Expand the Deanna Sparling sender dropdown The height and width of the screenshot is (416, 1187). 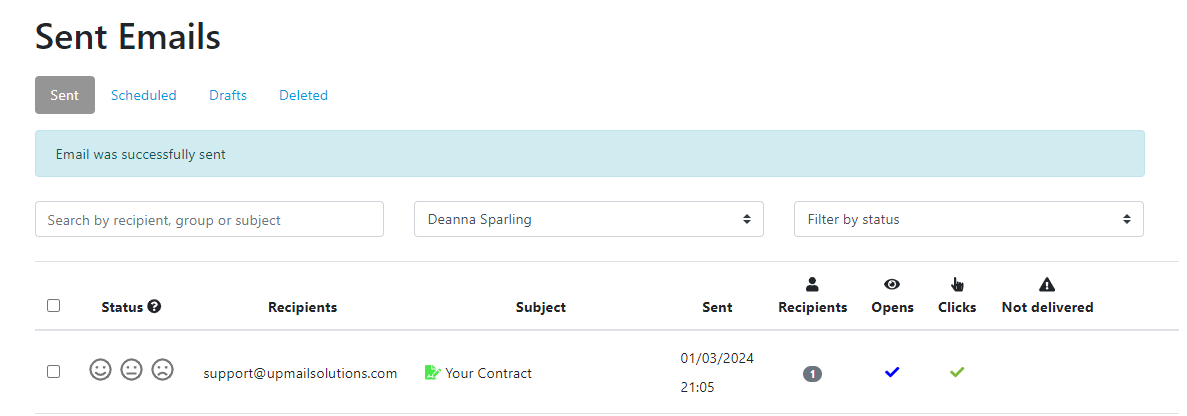[588, 219]
